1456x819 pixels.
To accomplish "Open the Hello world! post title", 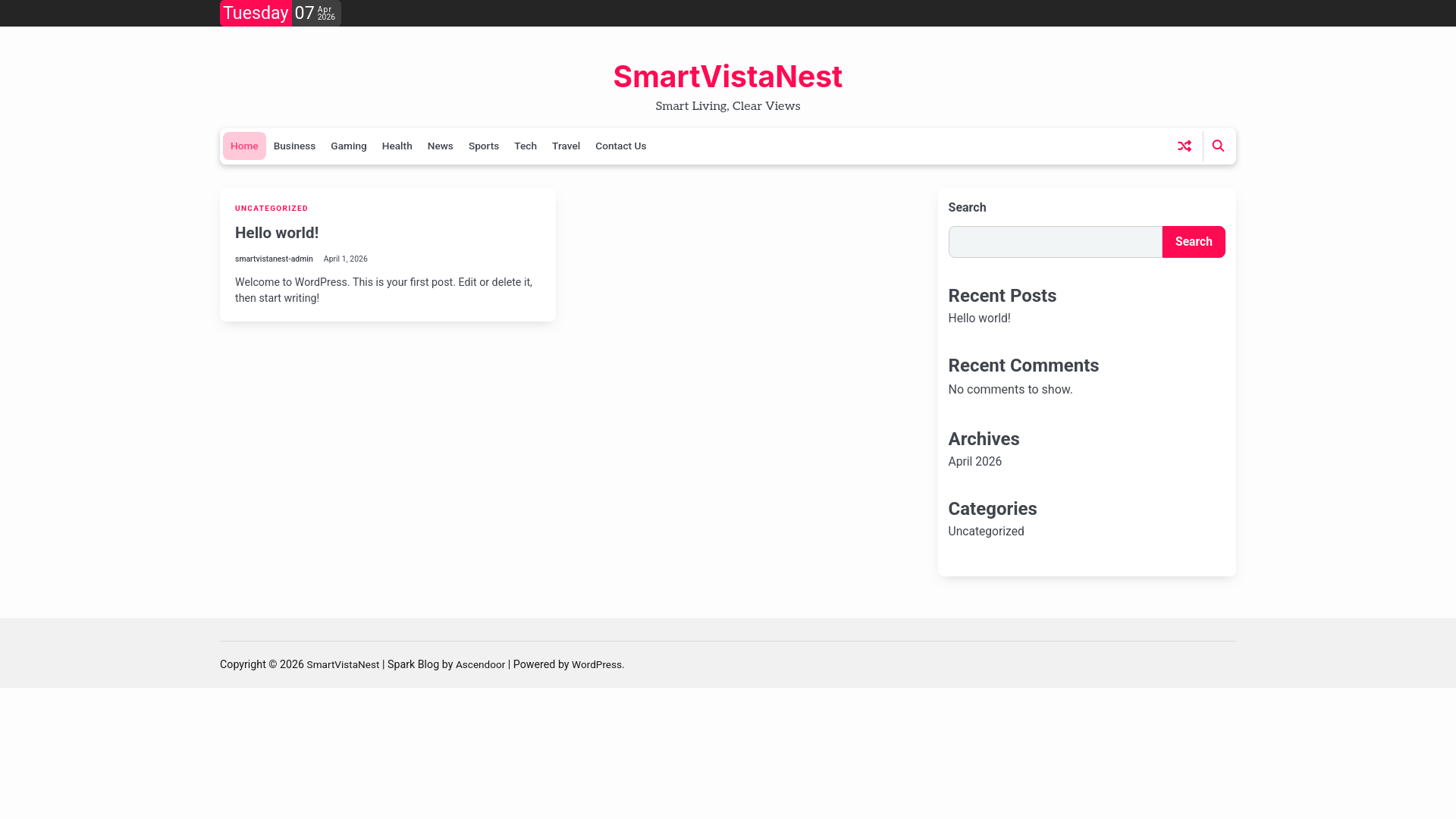I will click(x=277, y=233).
